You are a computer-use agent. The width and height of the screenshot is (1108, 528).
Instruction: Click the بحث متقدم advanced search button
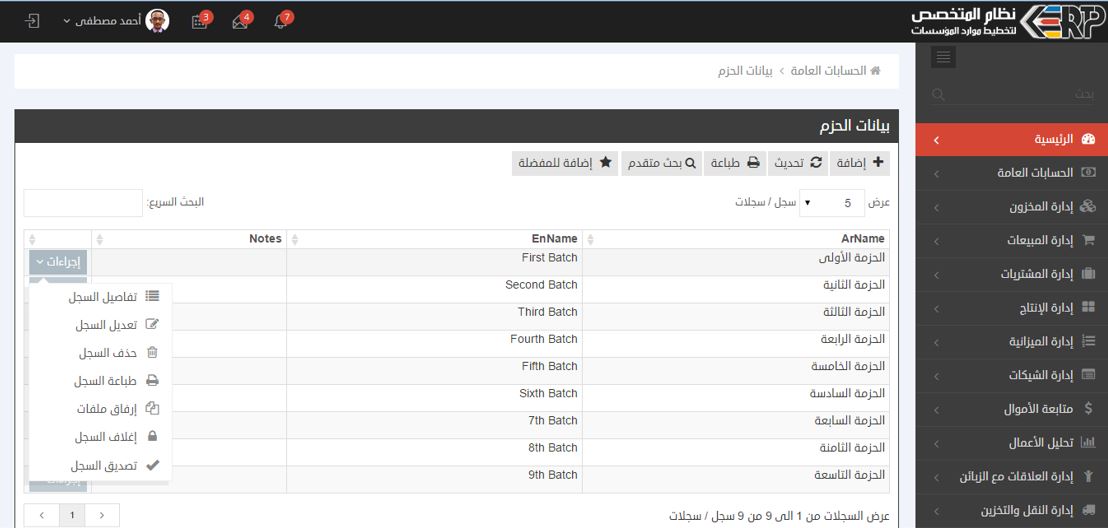(660, 163)
